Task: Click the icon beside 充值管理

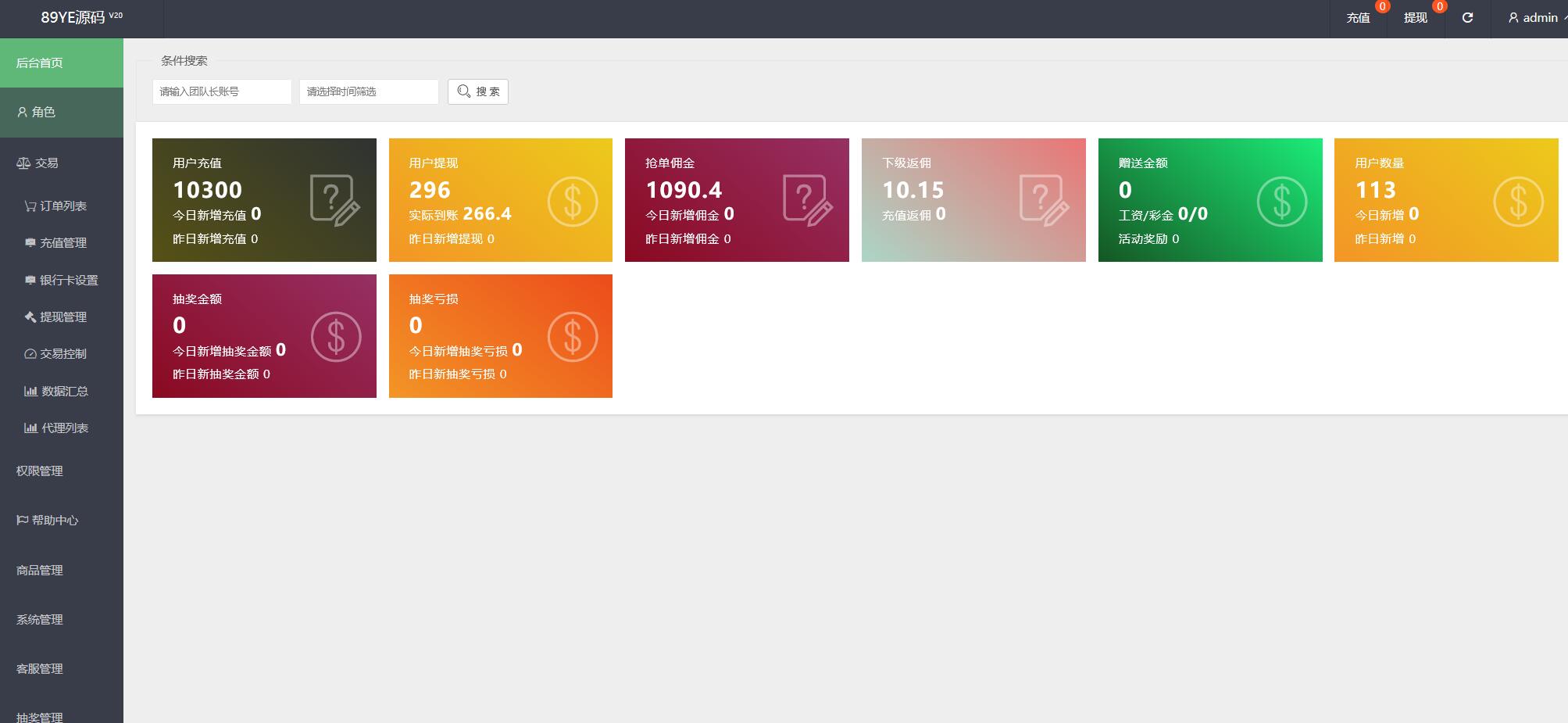Action: pos(30,243)
